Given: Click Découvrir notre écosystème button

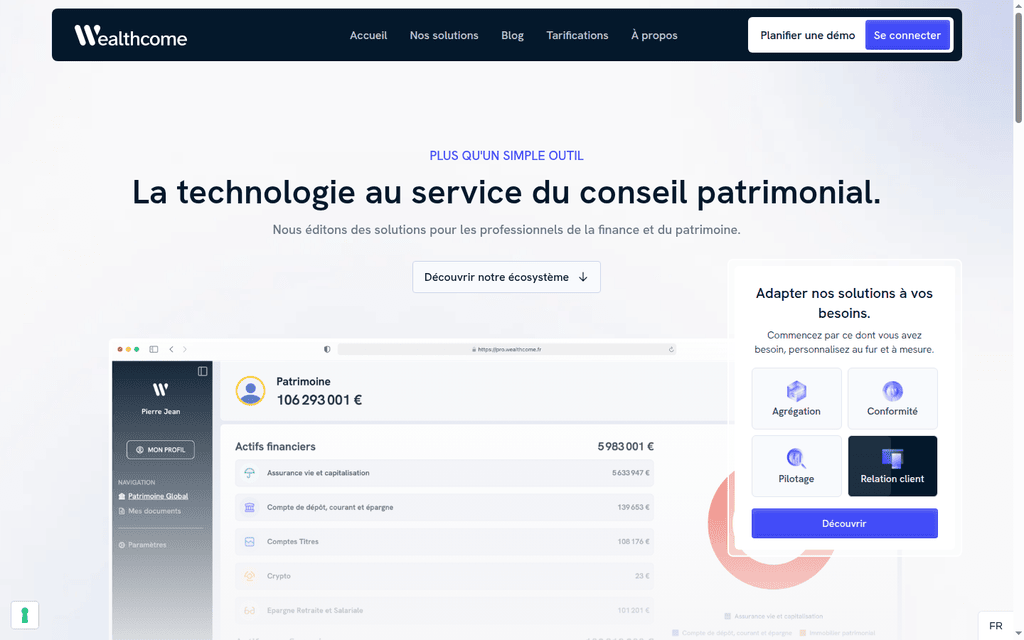Looking at the screenshot, I should coord(506,277).
